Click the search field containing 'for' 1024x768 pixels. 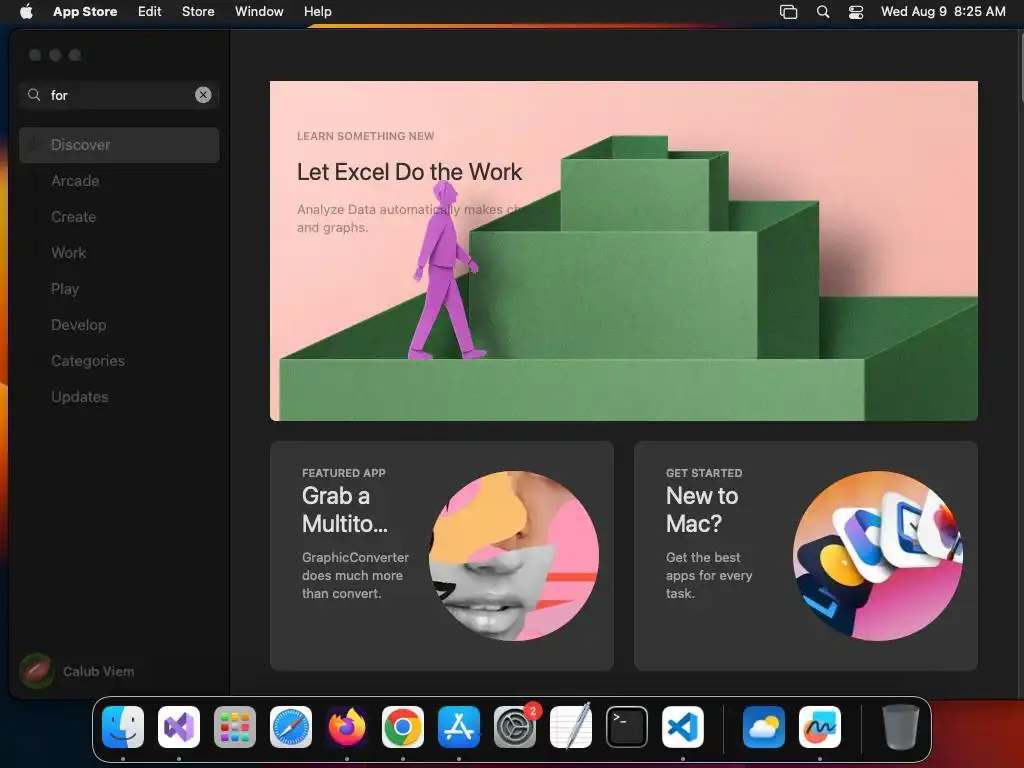click(x=119, y=95)
